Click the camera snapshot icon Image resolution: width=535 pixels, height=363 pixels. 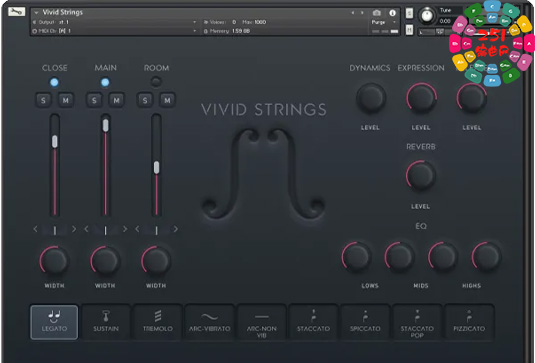click(377, 13)
